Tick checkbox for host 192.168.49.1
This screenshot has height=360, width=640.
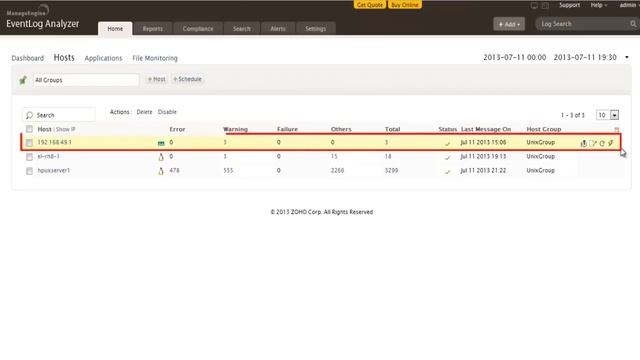29,143
